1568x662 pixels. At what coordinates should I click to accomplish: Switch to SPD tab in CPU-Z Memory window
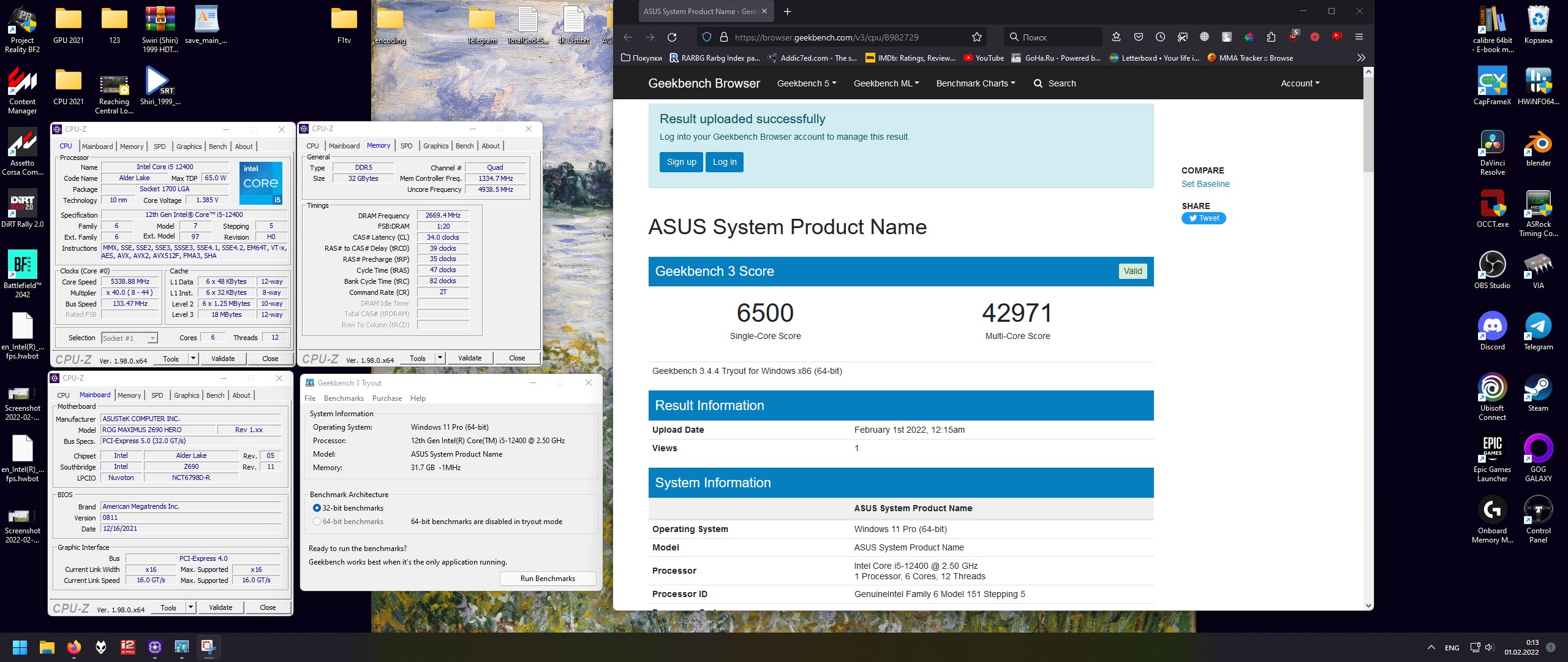(407, 146)
